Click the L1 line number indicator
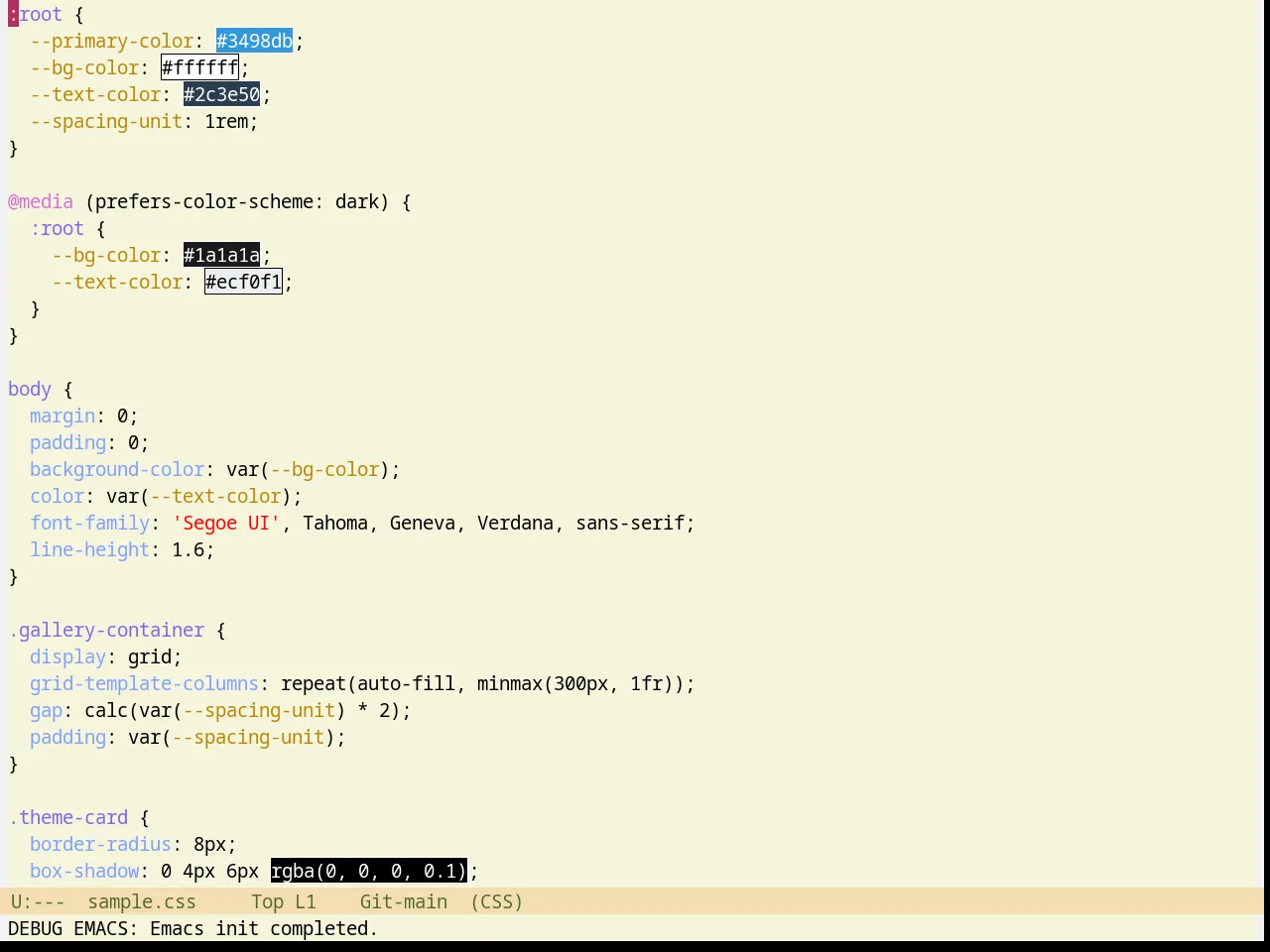 pyautogui.click(x=305, y=901)
